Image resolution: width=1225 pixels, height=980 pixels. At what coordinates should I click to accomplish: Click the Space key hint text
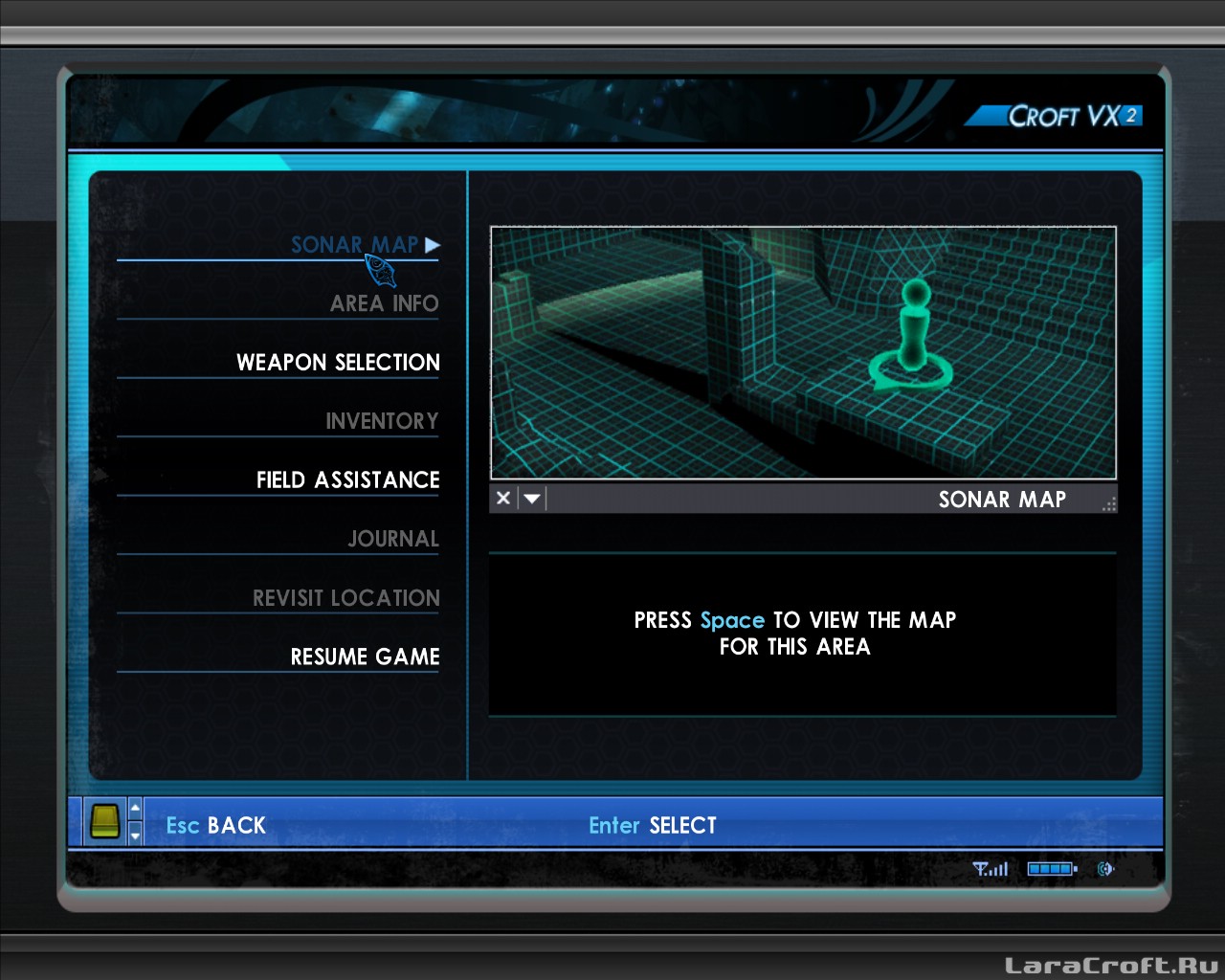tap(732, 620)
